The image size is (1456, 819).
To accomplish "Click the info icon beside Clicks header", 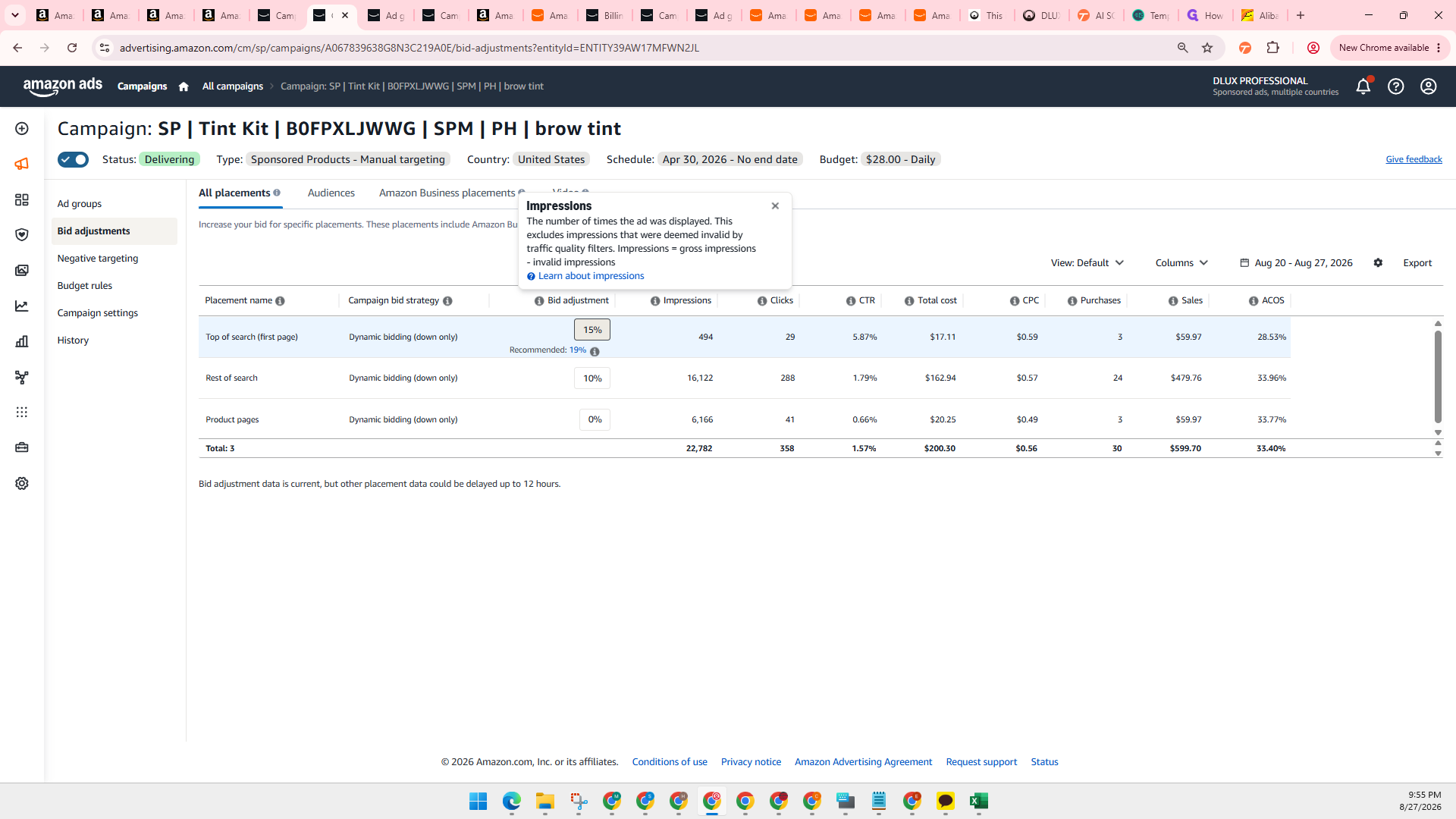I will pyautogui.click(x=762, y=301).
